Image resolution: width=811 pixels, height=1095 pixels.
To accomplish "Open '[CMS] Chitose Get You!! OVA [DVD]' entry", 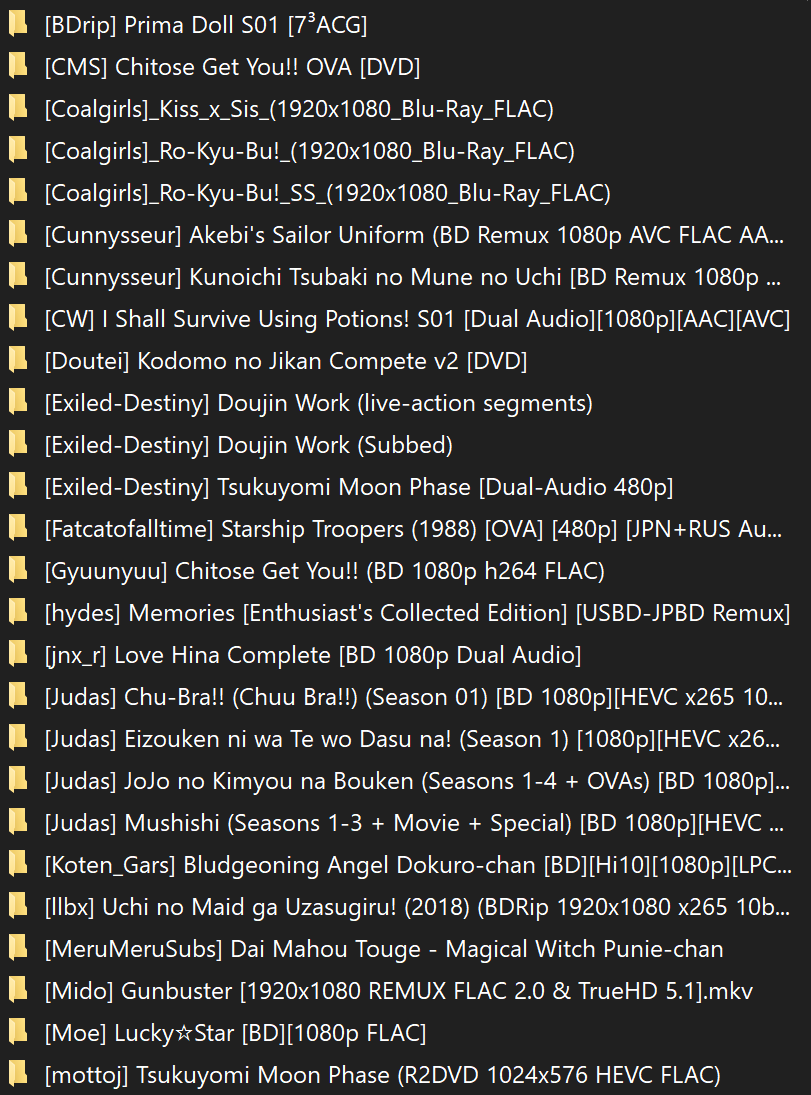I will pos(233,67).
